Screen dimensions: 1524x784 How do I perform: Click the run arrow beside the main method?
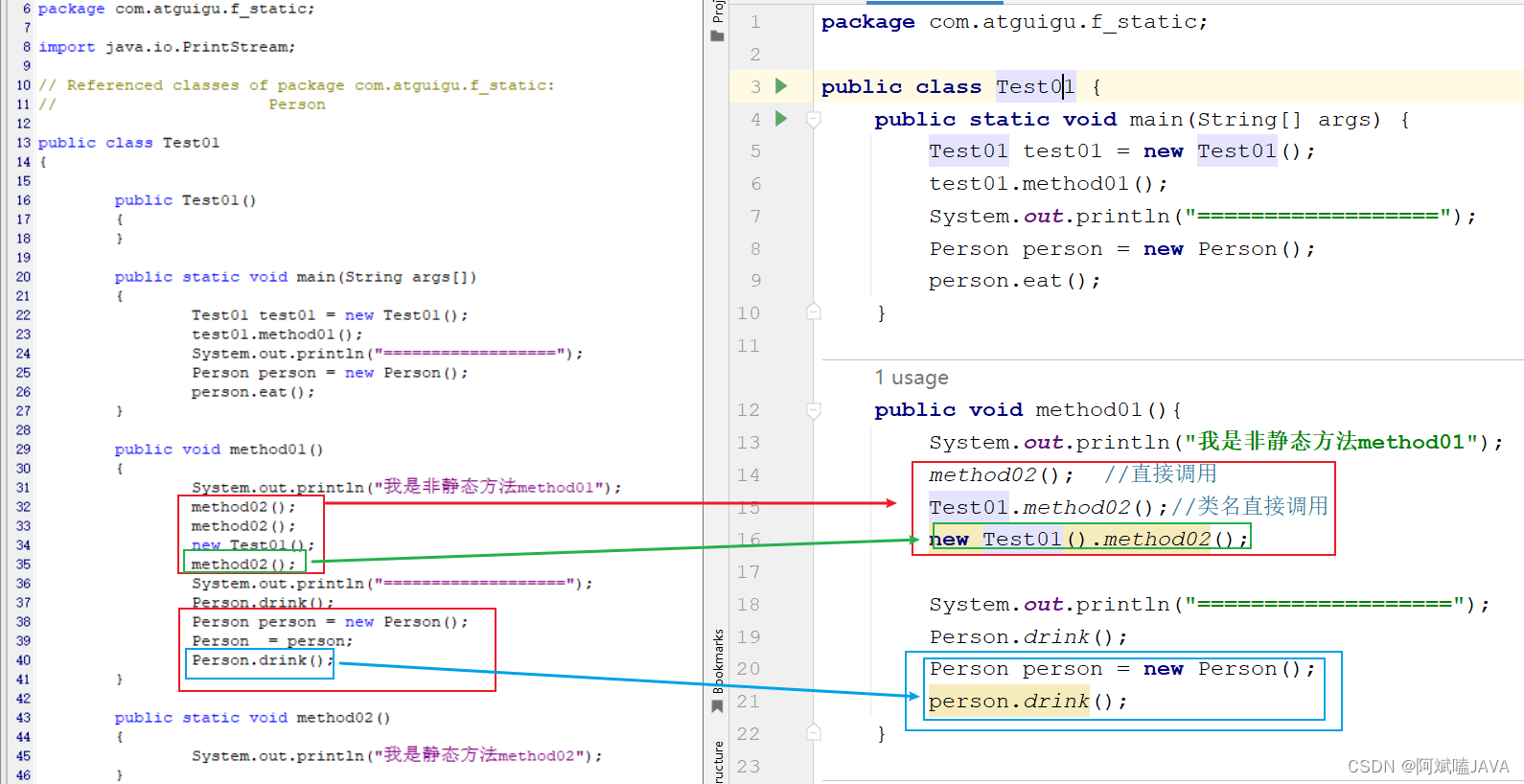781,119
